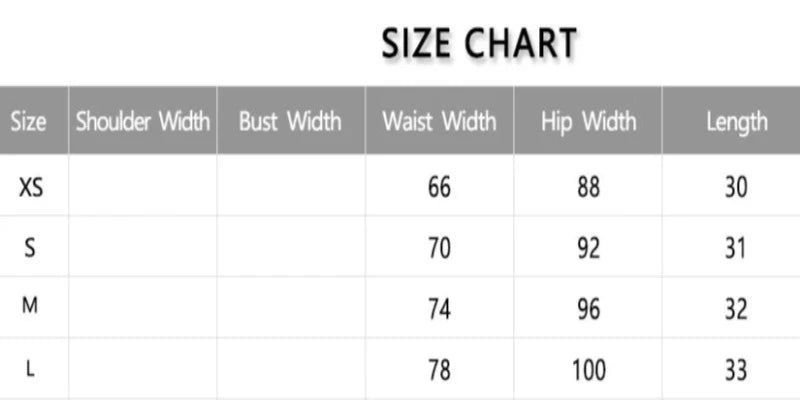
Task: Click hip width value 96
Action: click(589, 309)
